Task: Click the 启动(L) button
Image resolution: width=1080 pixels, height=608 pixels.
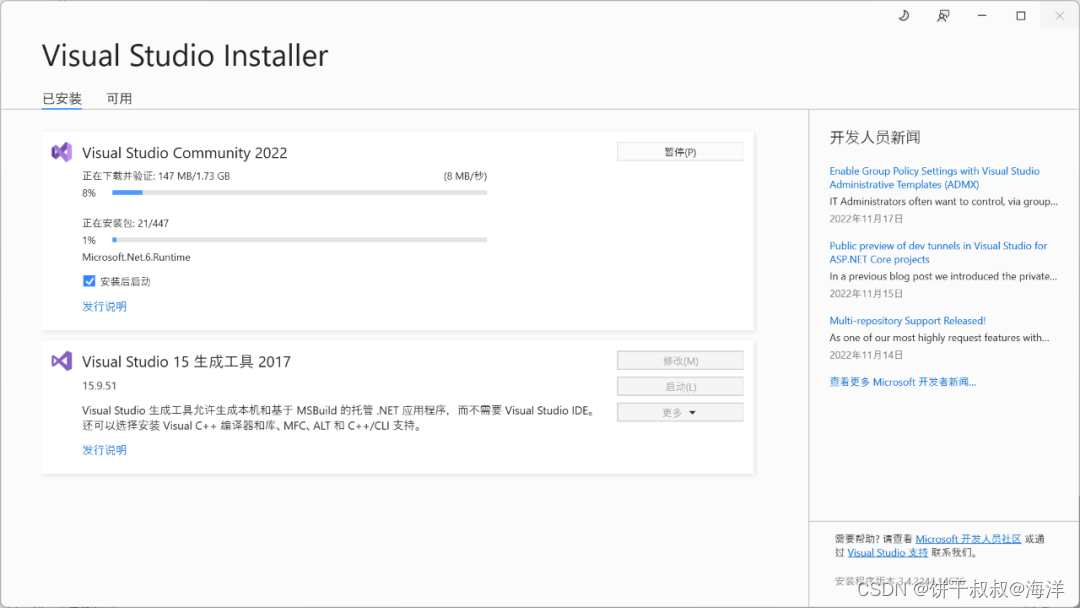Action: (680, 386)
